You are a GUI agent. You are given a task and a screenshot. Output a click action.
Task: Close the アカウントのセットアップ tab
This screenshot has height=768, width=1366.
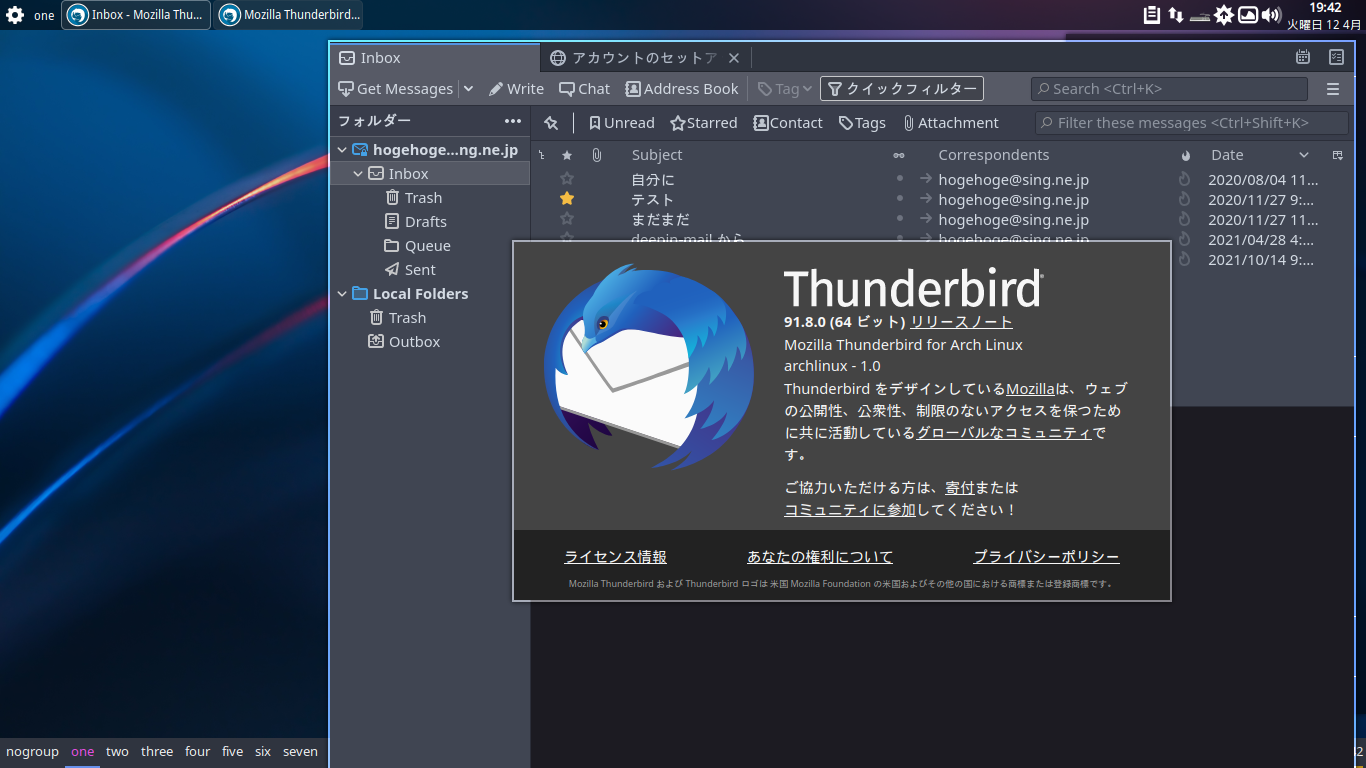click(733, 58)
